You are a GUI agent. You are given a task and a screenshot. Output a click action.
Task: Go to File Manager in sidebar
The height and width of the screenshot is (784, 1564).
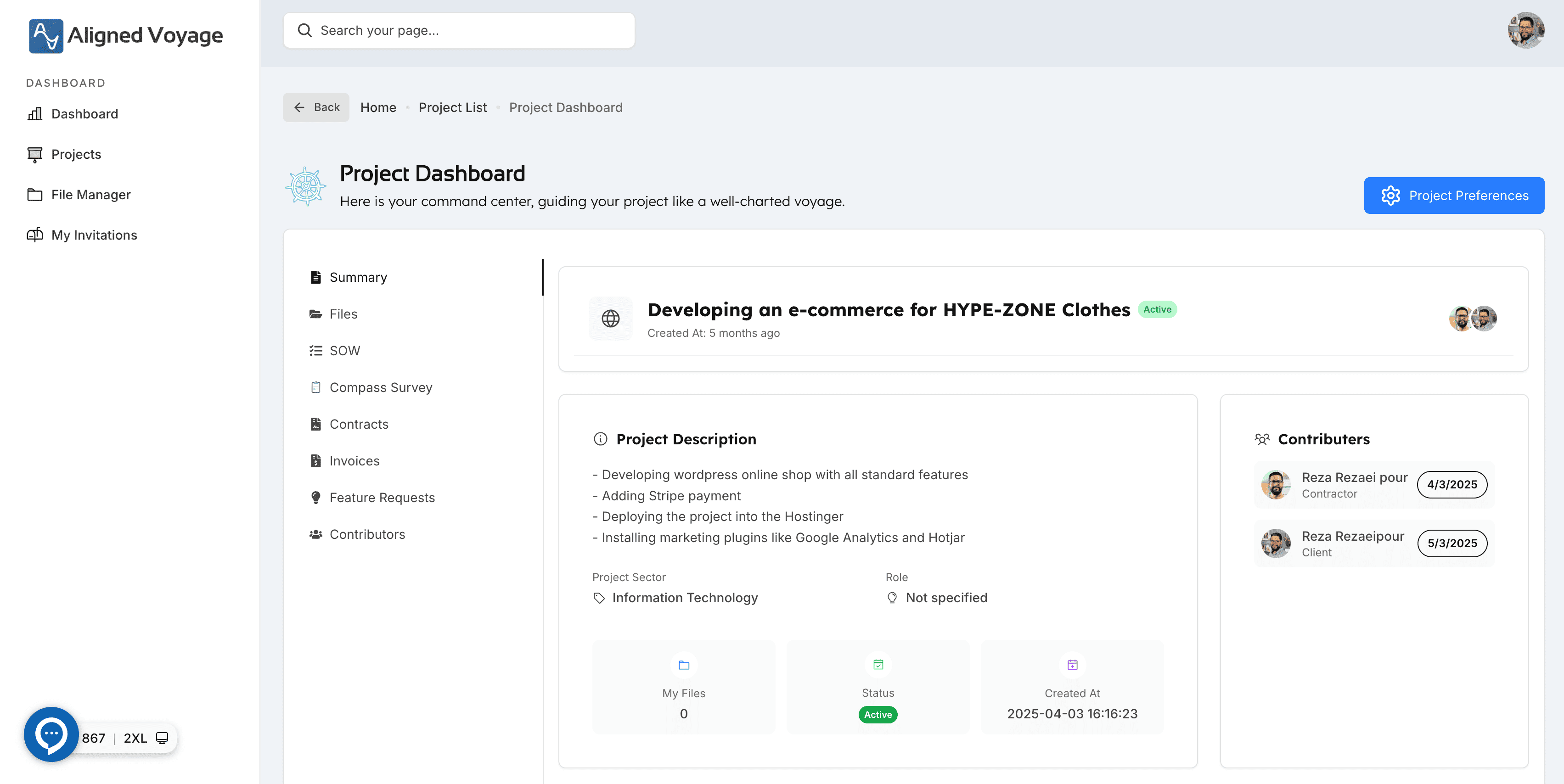coord(90,195)
